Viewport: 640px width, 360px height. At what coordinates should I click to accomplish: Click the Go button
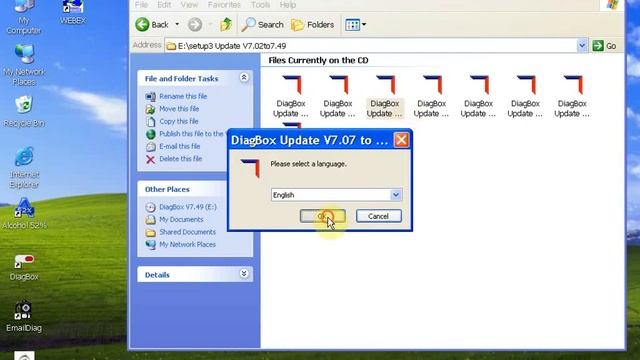point(604,46)
